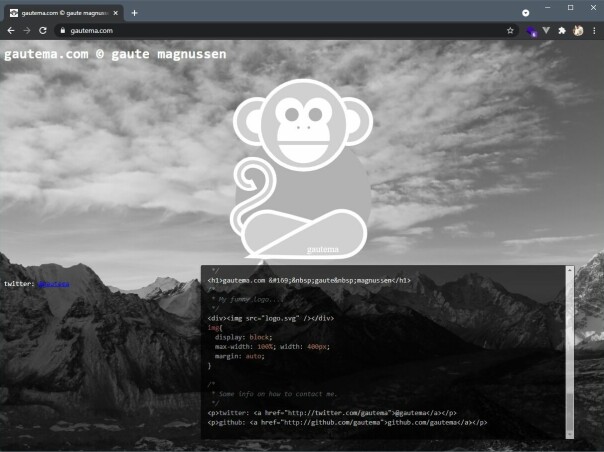Click the 'Some info on how to contact me' comment
The image size is (604, 452).
coord(274,394)
